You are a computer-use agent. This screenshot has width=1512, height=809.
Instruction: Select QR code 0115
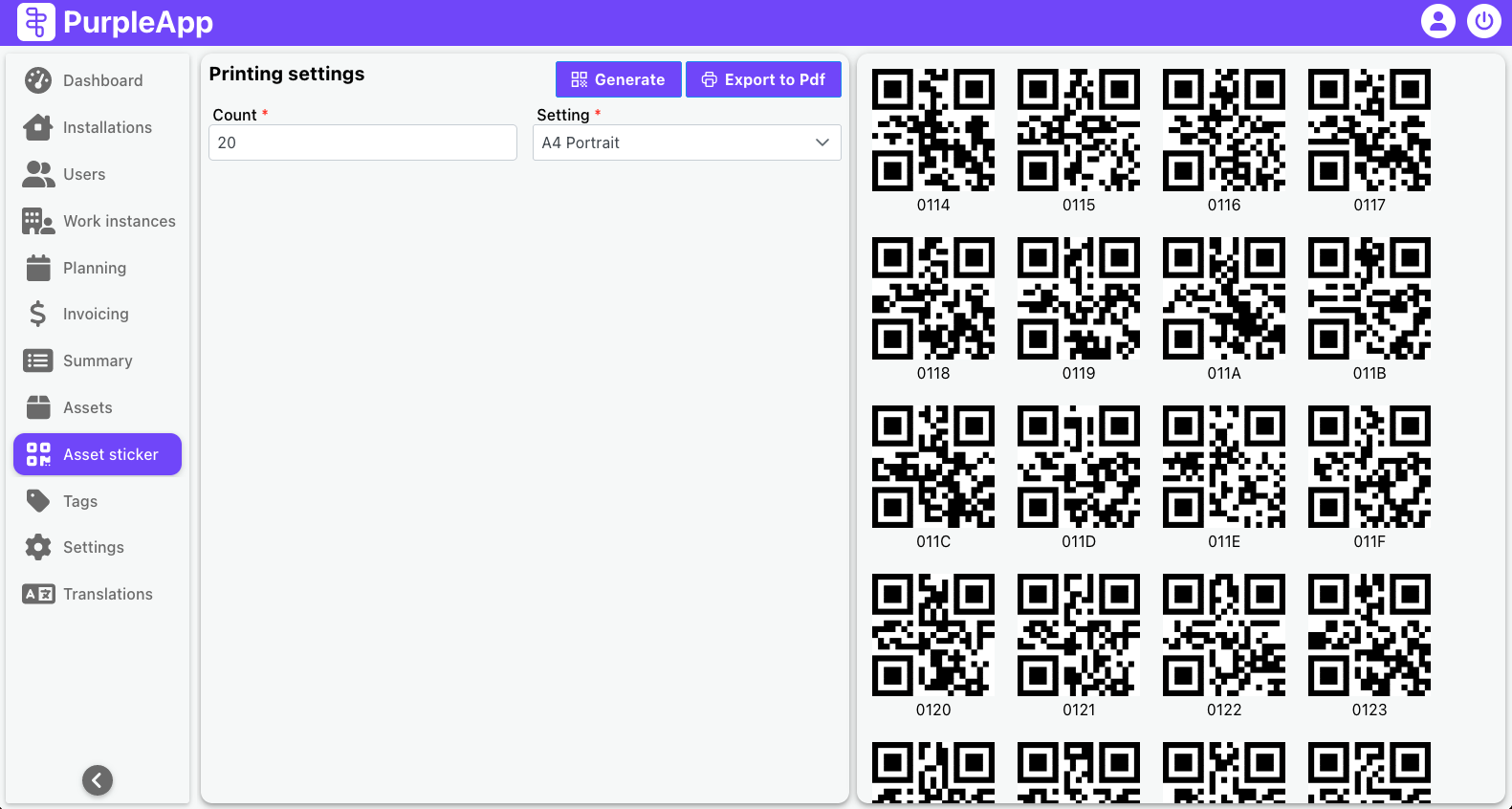point(1079,130)
